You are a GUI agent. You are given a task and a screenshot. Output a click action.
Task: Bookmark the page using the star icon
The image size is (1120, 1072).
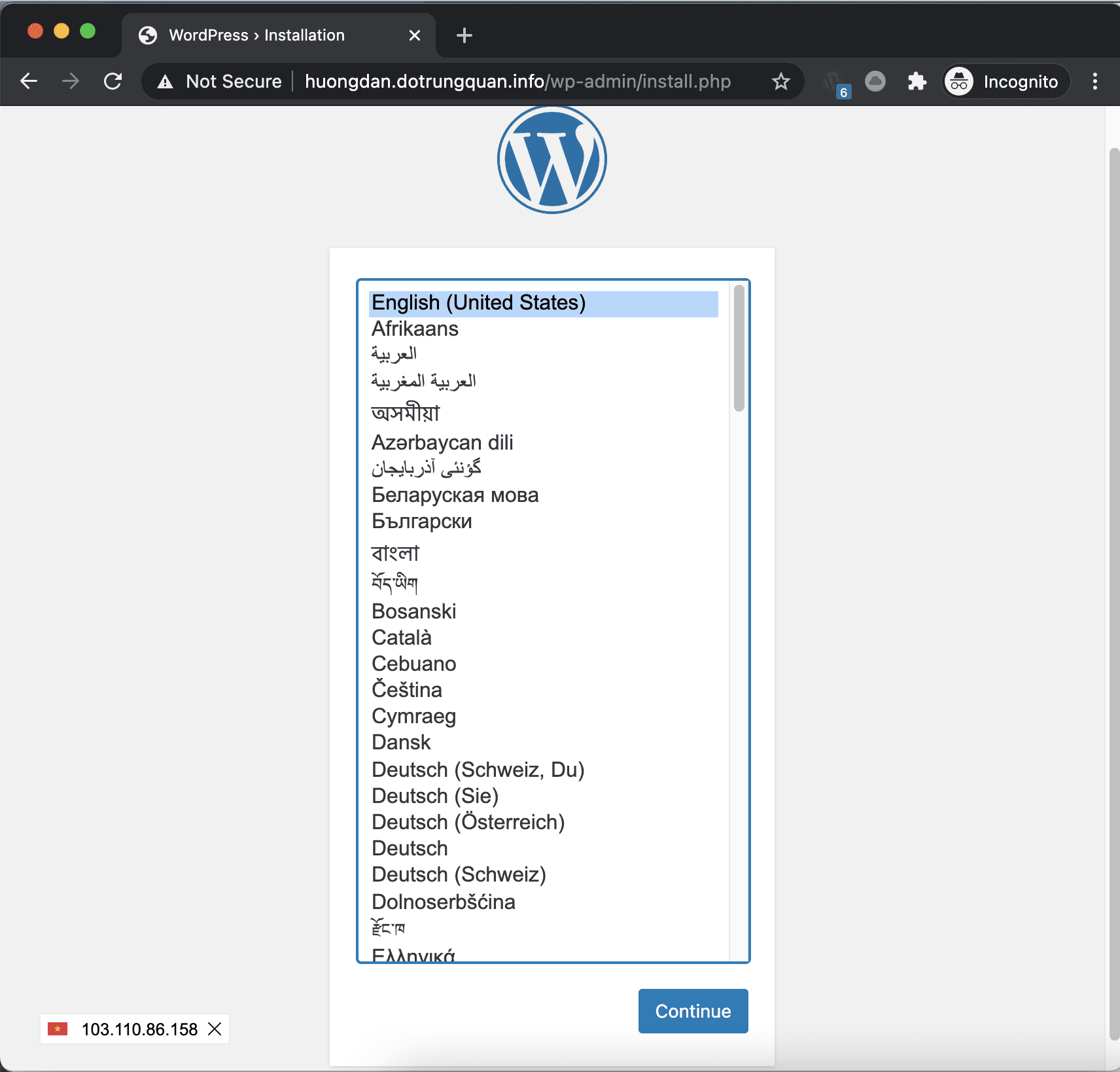click(780, 80)
